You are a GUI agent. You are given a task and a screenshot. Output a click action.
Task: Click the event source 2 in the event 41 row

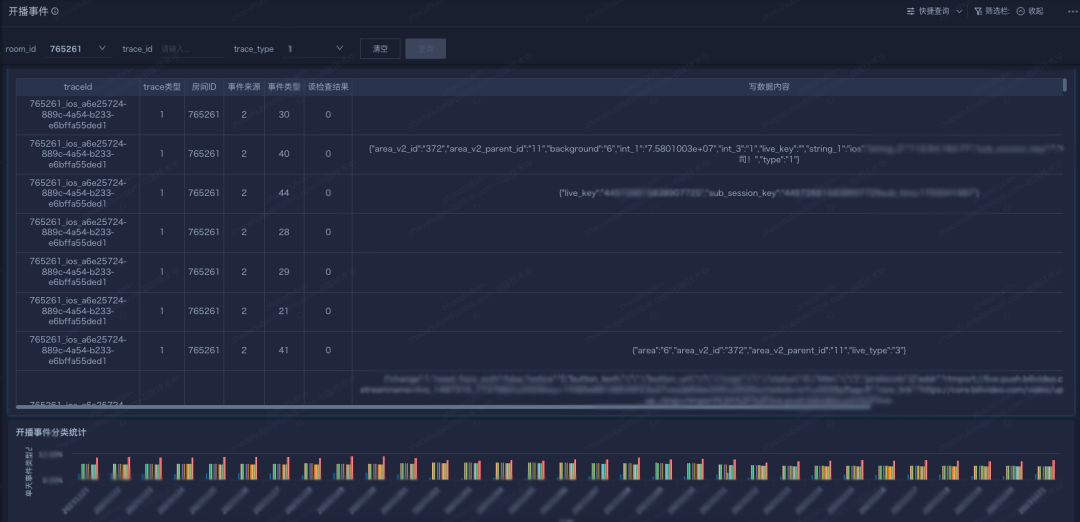tap(244, 351)
